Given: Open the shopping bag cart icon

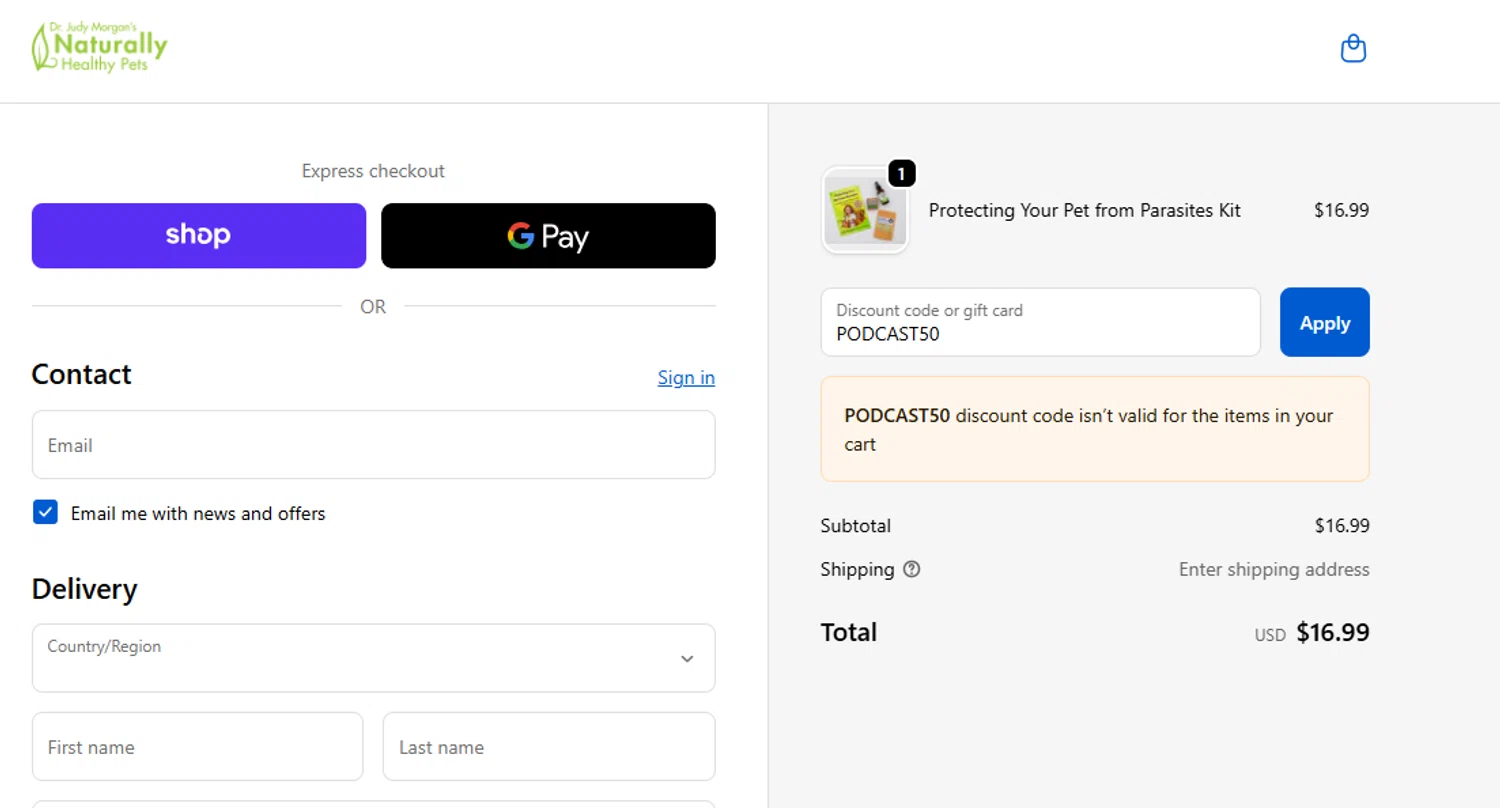Looking at the screenshot, I should click(x=1353, y=49).
